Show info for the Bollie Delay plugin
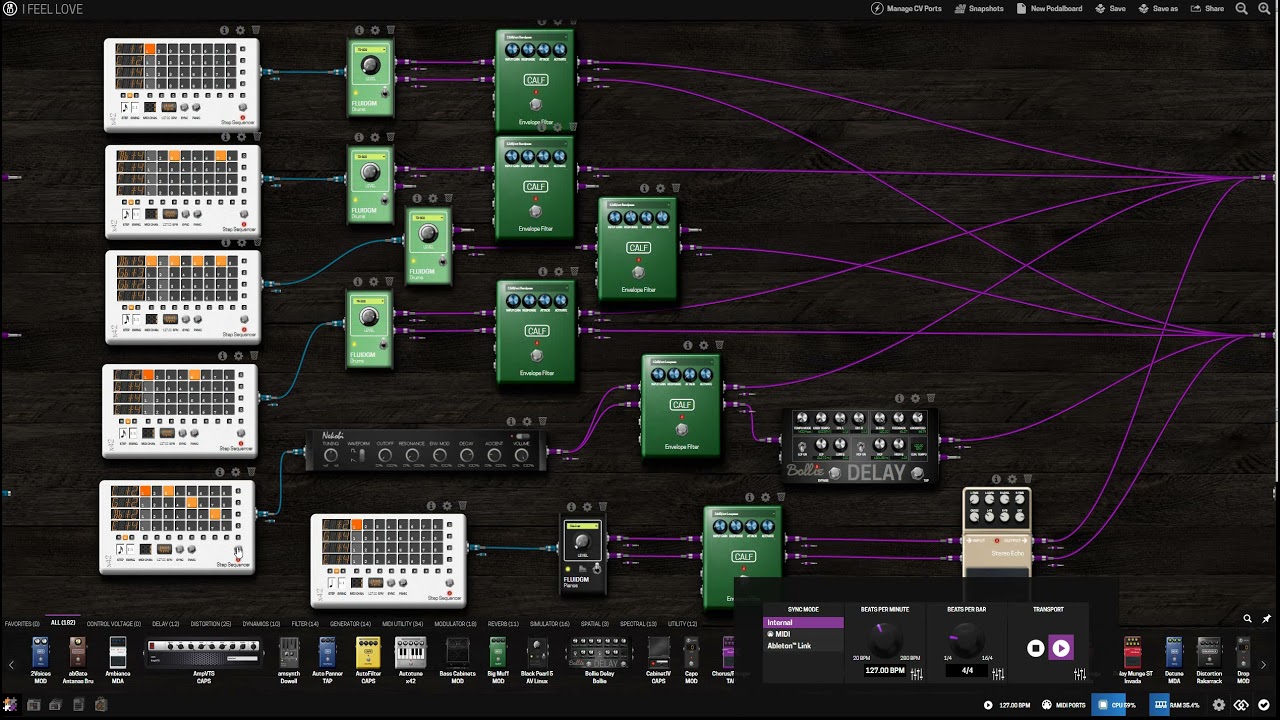The image size is (1280, 720). coord(900,399)
